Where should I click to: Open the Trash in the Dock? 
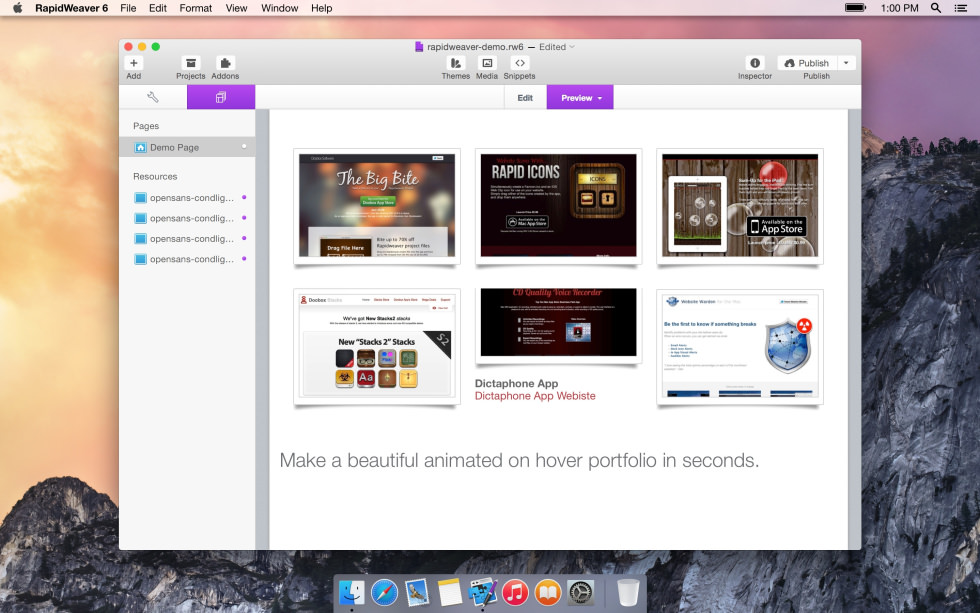628,592
